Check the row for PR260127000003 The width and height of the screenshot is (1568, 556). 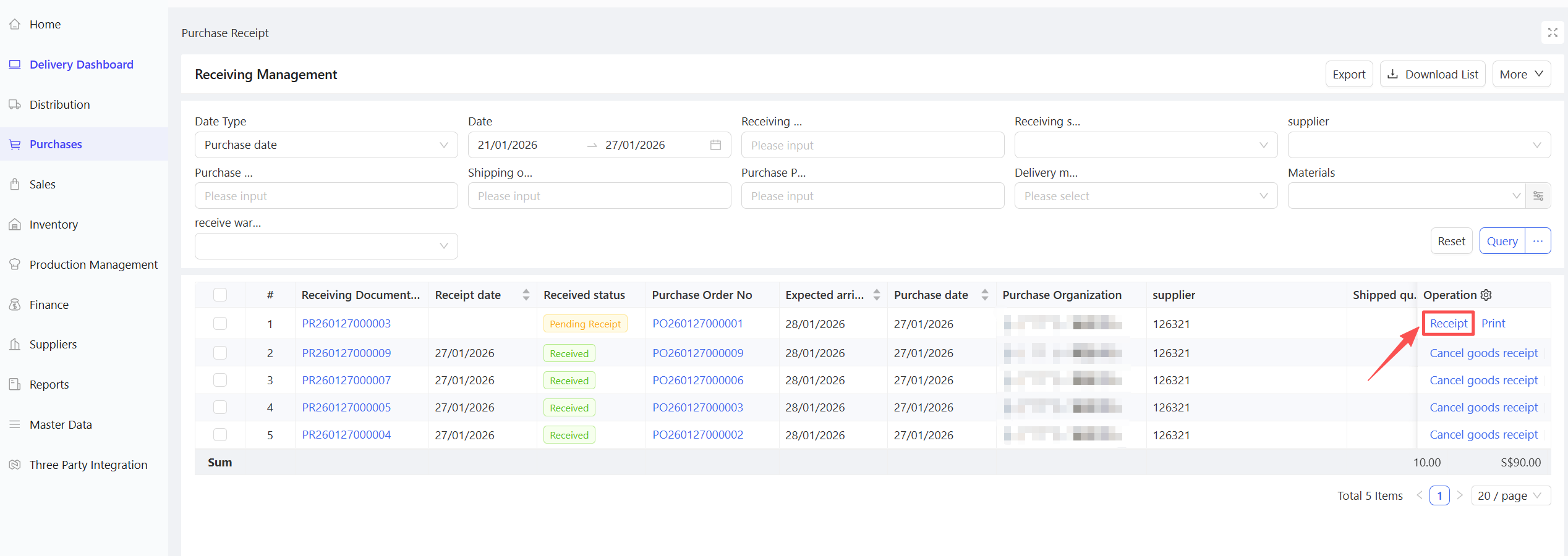pyautogui.click(x=220, y=324)
